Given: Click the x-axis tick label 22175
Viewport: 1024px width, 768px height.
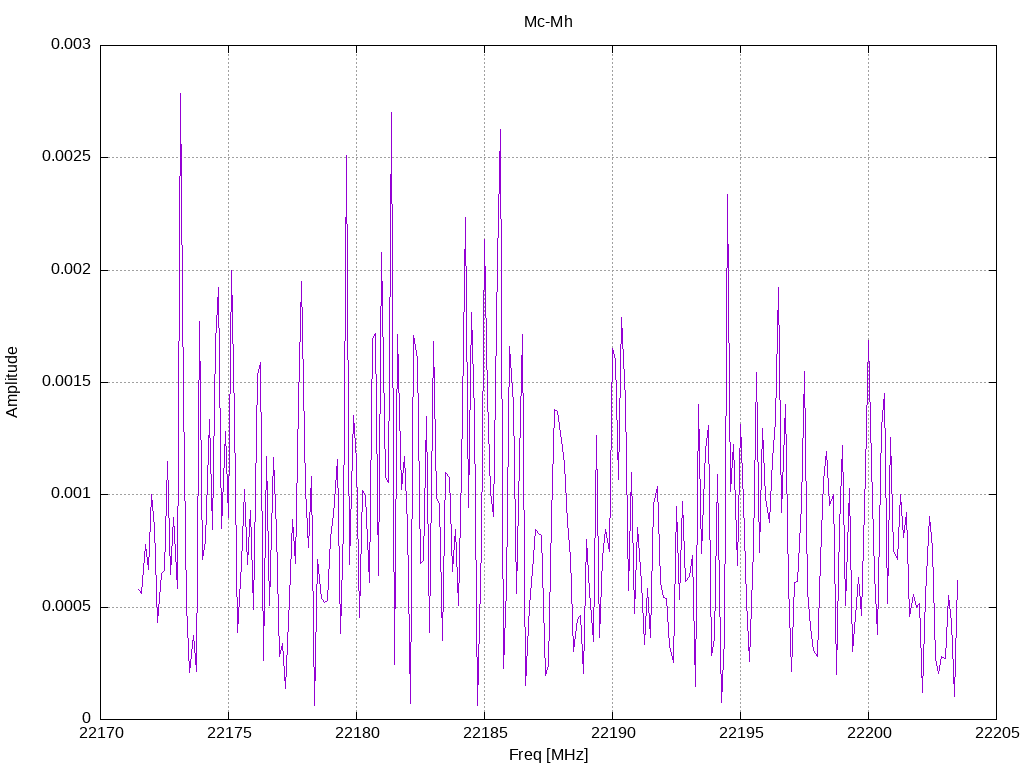Looking at the screenshot, I should point(229,733).
